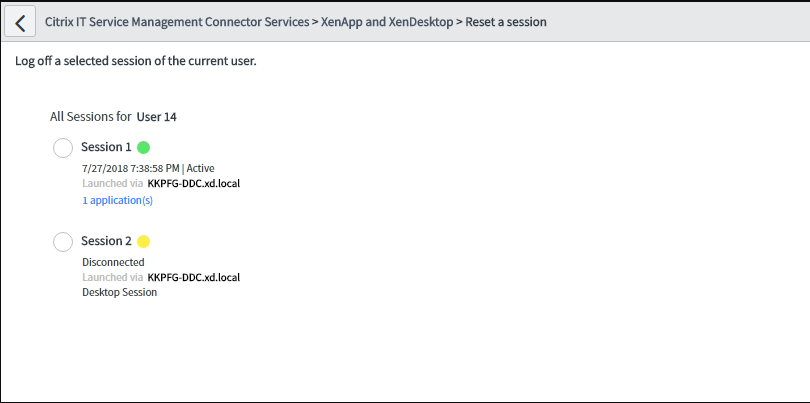Click the Session 2 label text
Image resolution: width=810 pixels, height=403 pixels.
tap(106, 241)
